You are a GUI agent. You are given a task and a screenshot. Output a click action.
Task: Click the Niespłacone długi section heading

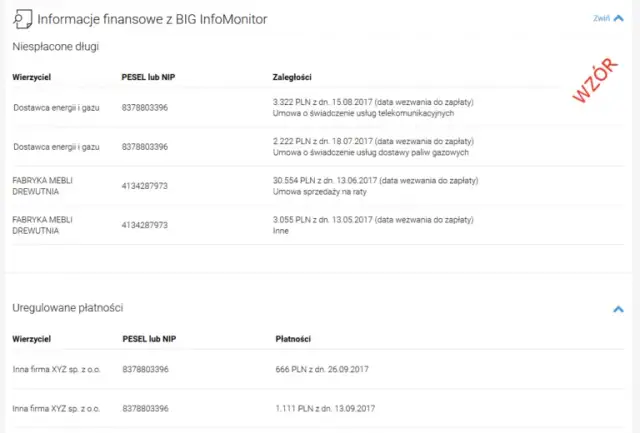coord(56,46)
